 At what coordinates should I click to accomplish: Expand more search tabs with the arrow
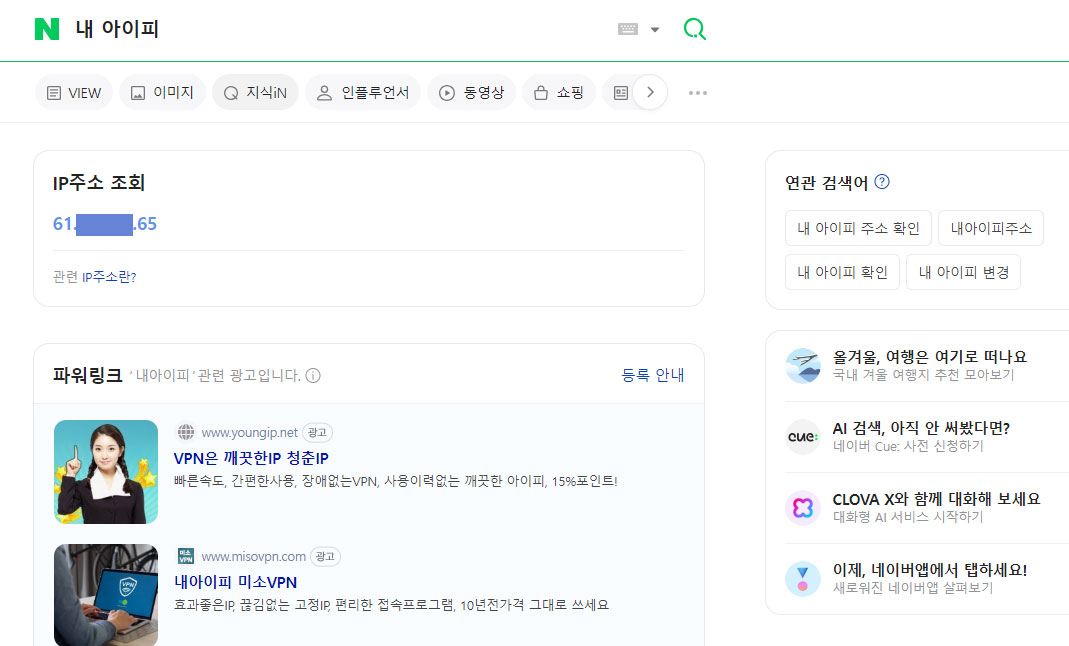tap(651, 91)
